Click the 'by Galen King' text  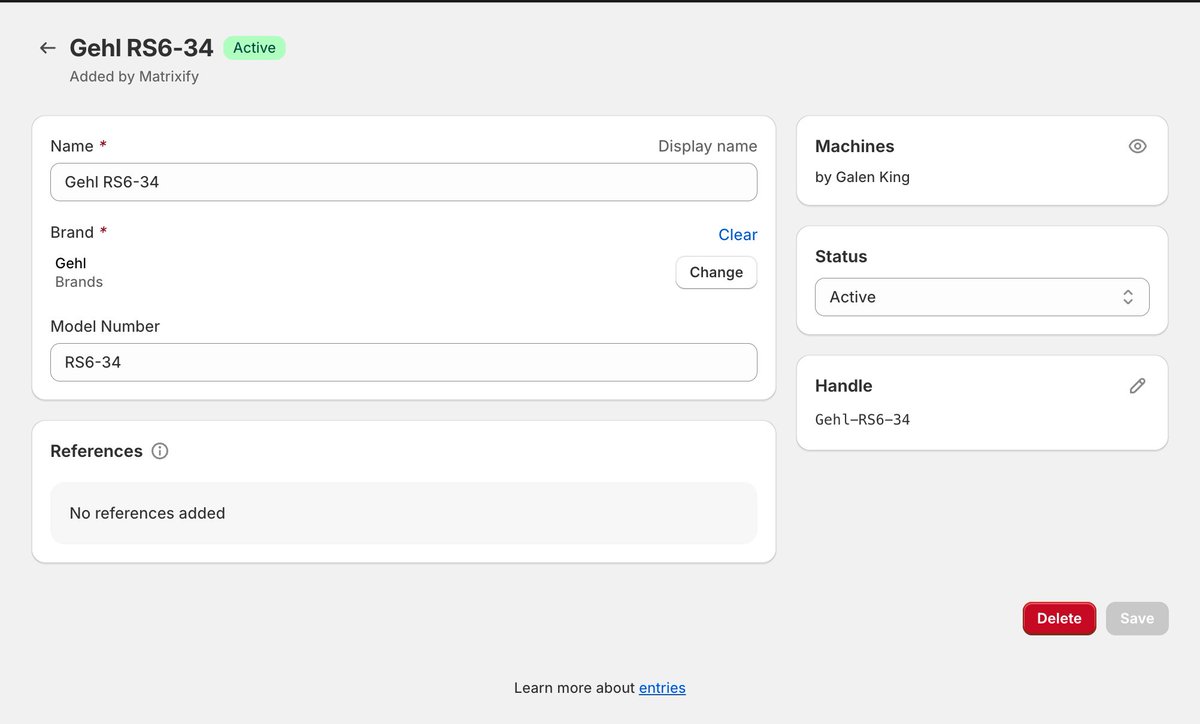click(862, 177)
